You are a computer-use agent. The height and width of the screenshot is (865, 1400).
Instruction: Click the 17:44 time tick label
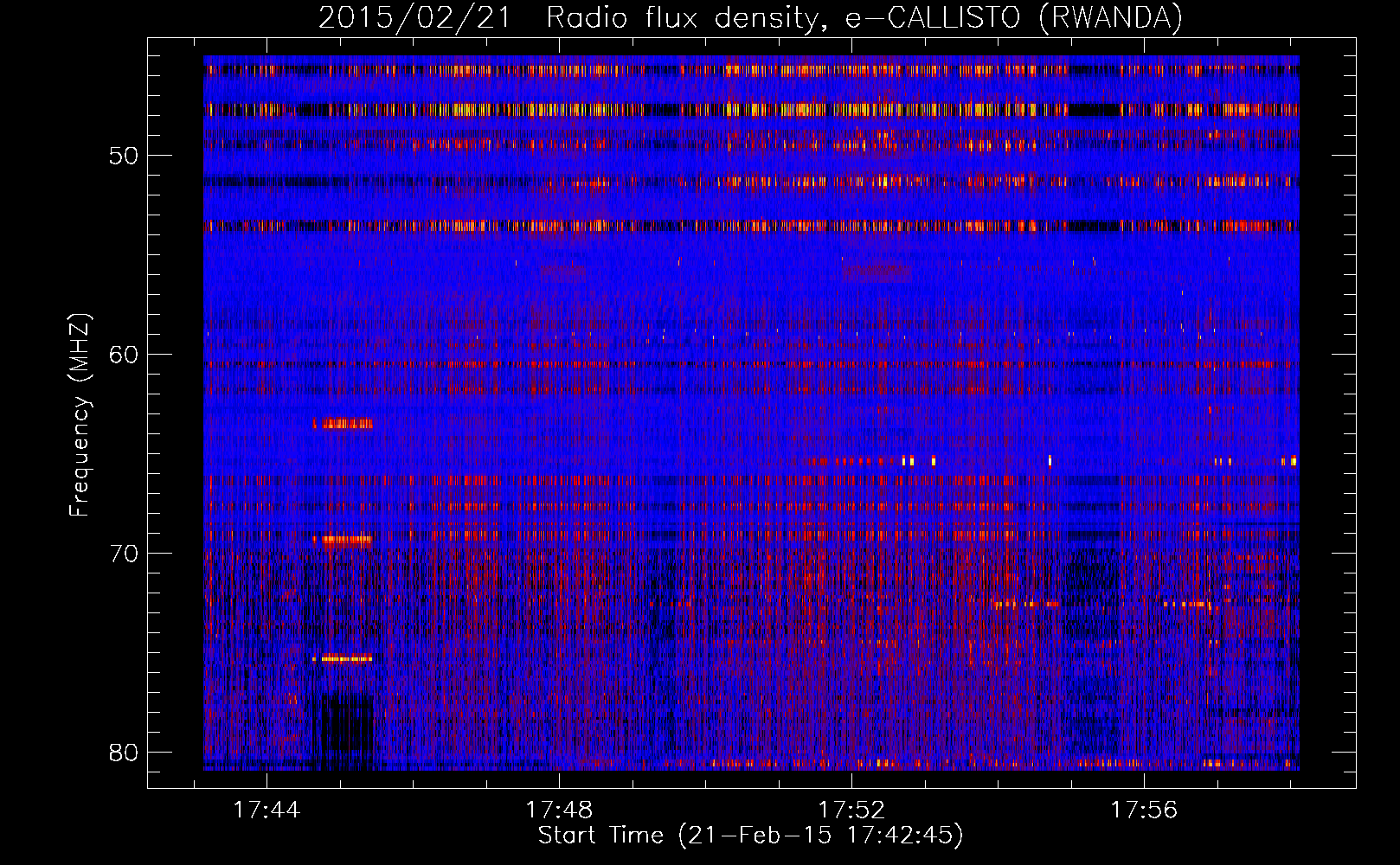click(x=267, y=811)
